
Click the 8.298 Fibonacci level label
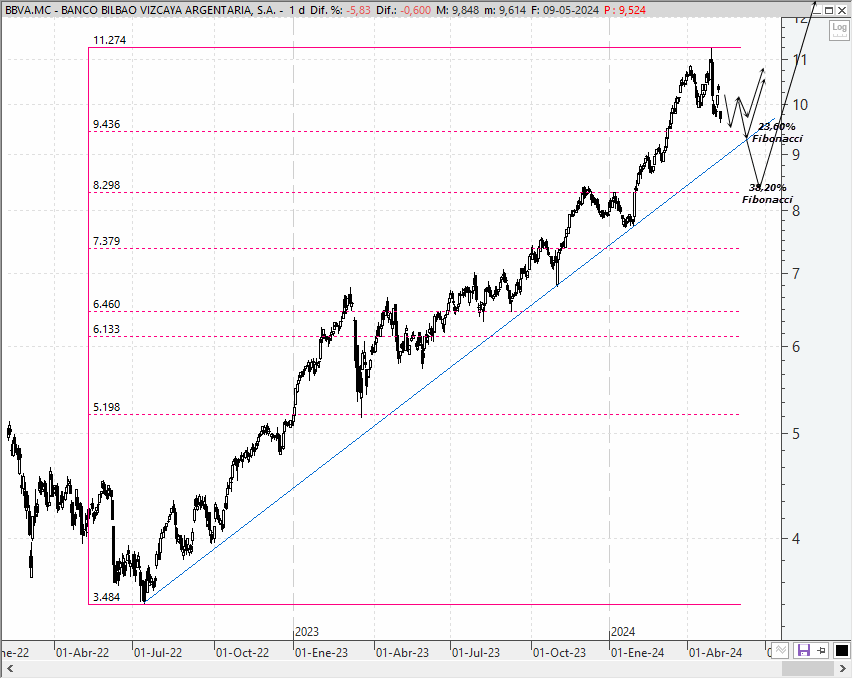pyautogui.click(x=107, y=185)
